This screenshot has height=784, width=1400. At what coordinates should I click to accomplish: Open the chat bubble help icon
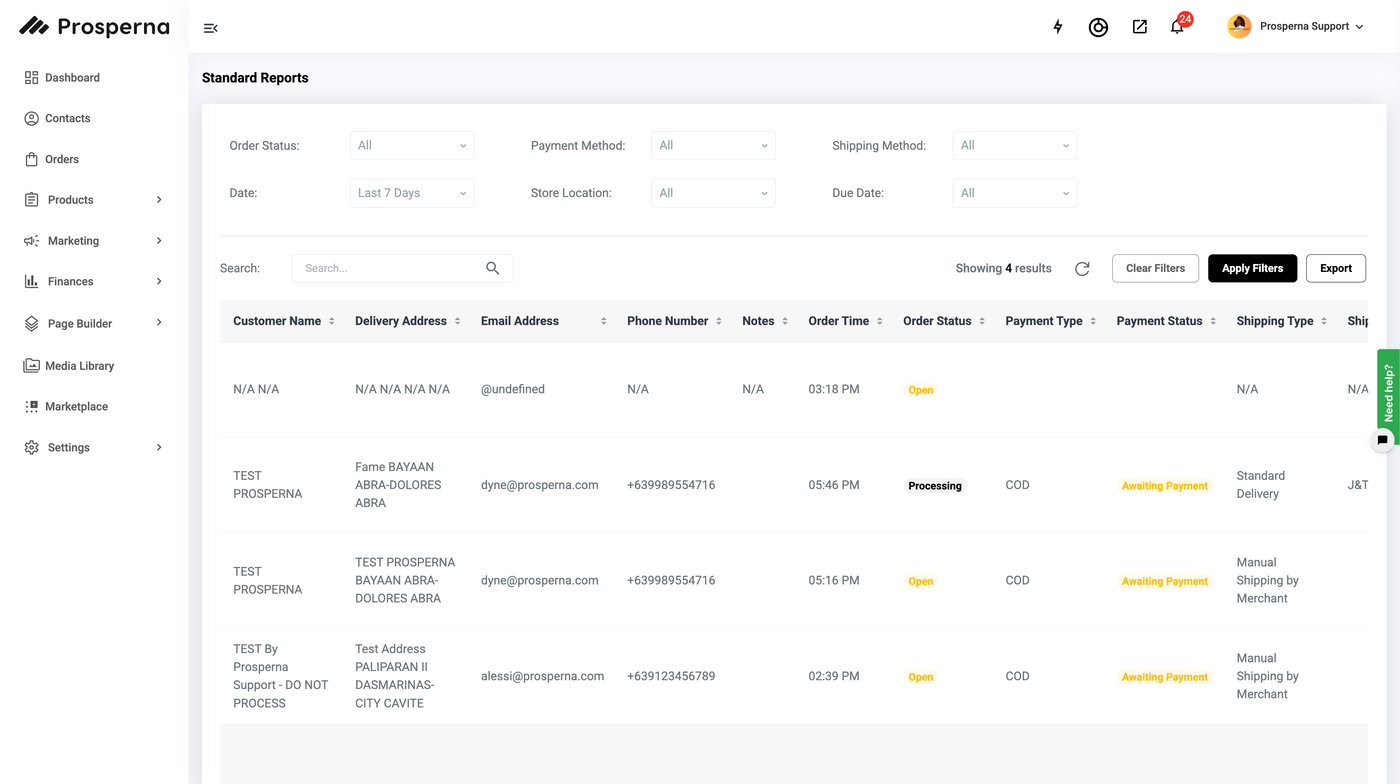pyautogui.click(x=1383, y=440)
